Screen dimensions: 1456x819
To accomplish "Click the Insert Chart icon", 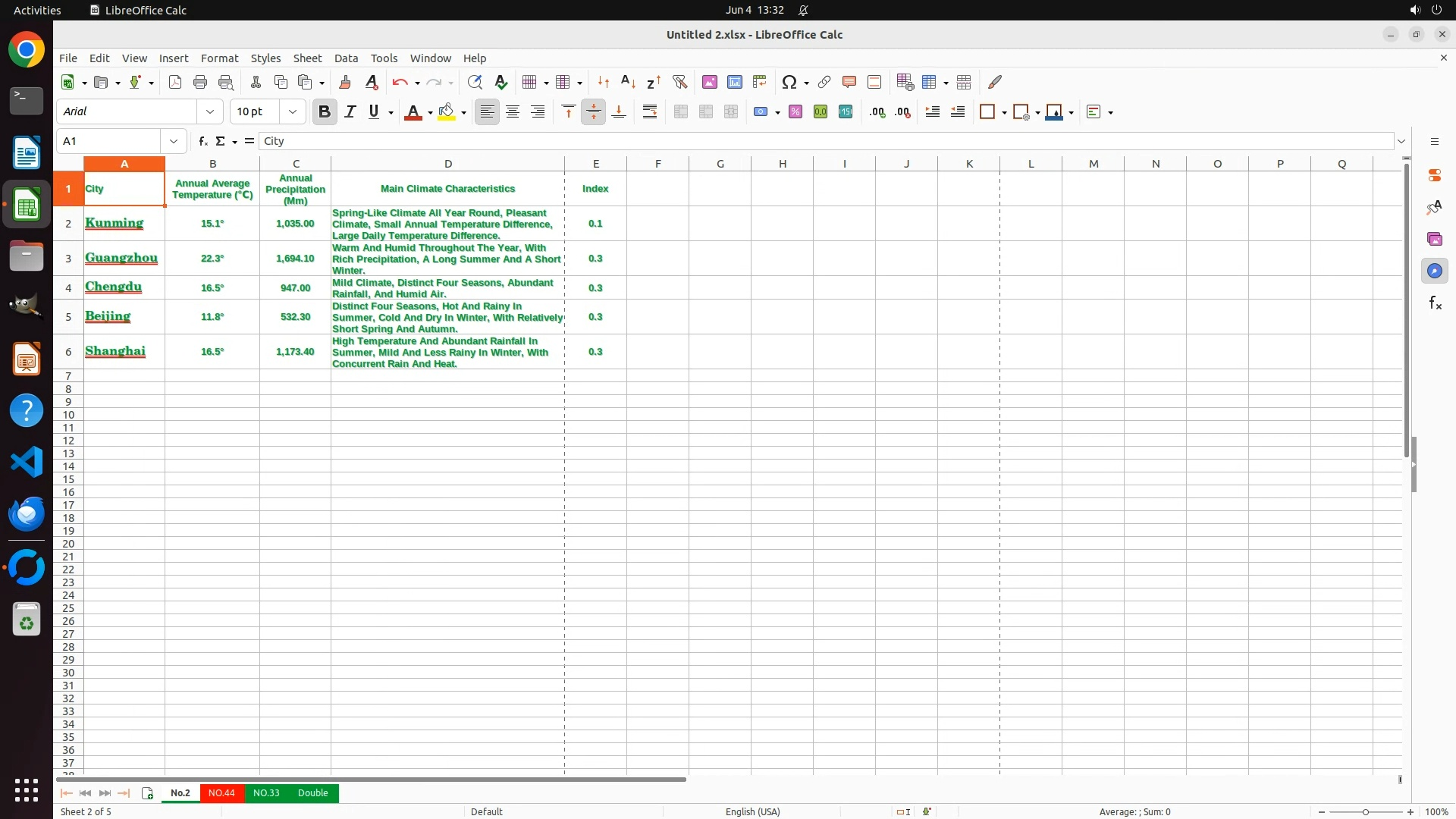I will 734,82.
